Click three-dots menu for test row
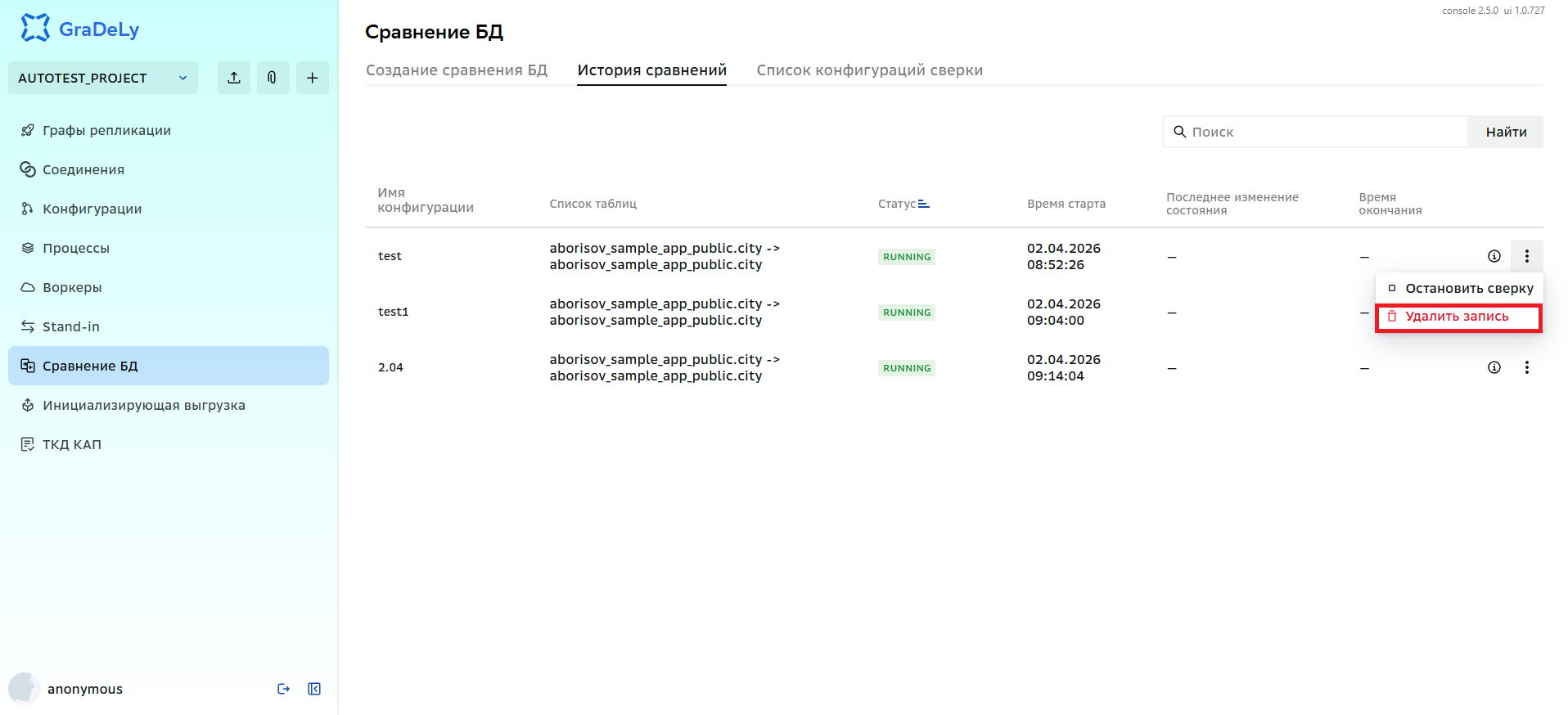The width and height of the screenshot is (1568, 715). pos(1527,256)
